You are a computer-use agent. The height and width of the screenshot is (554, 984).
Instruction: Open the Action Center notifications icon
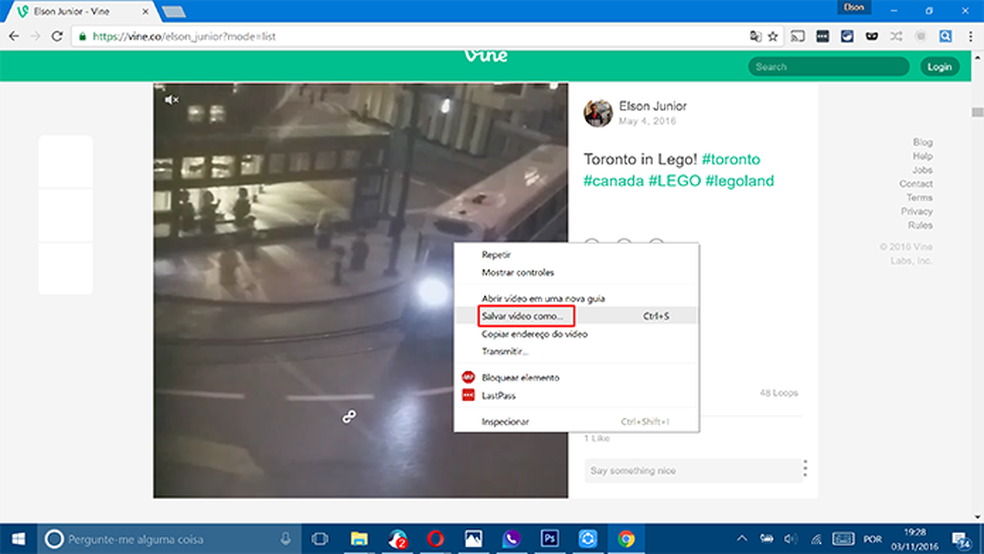click(961, 540)
